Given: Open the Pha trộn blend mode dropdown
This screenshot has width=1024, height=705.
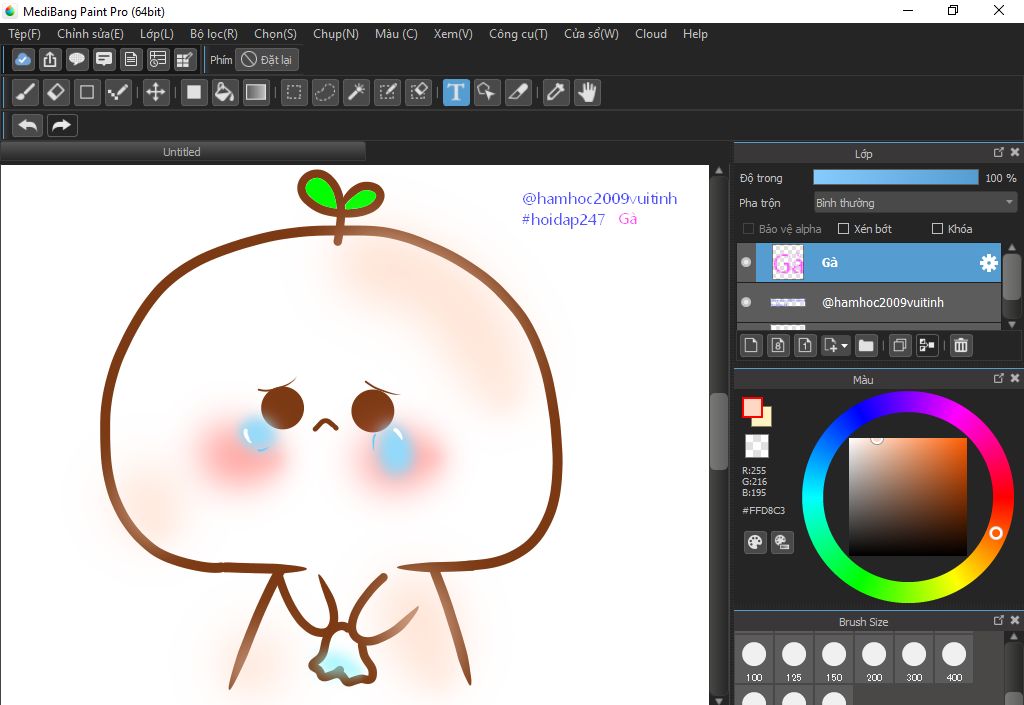Looking at the screenshot, I should (x=916, y=203).
